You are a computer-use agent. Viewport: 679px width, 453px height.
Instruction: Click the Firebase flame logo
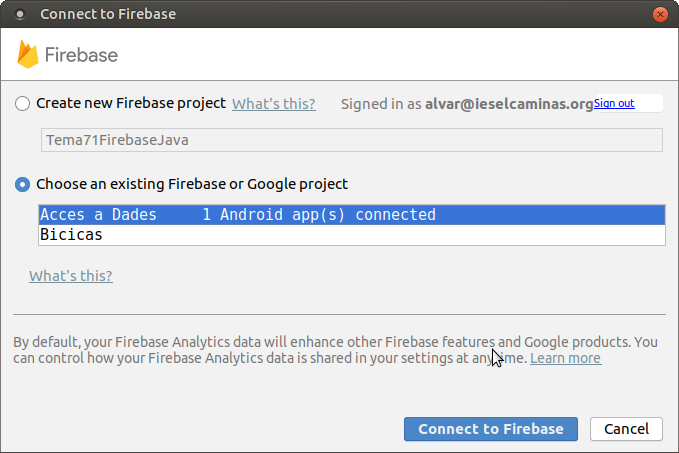click(28, 54)
